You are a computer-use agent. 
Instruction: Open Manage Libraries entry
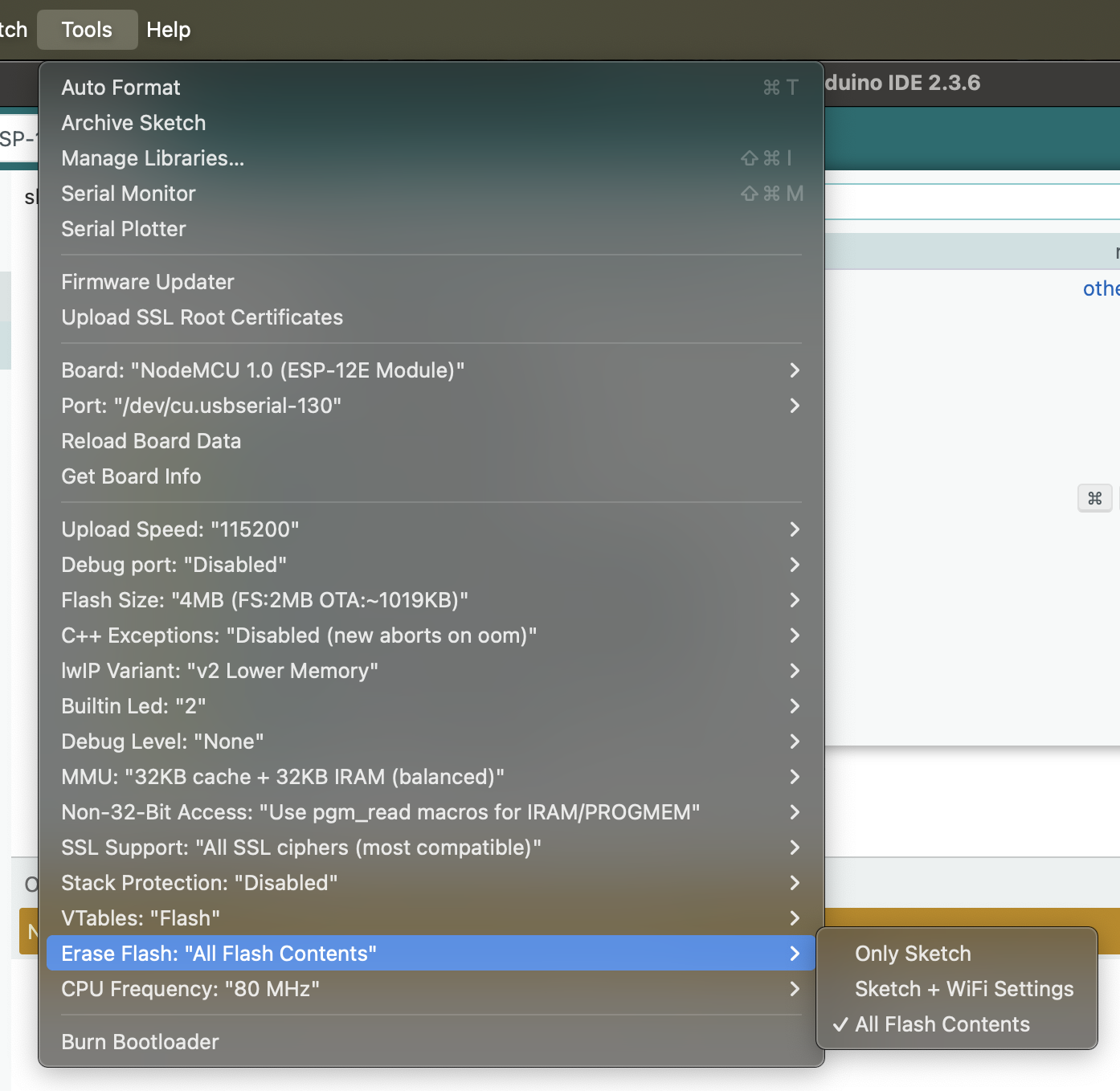tap(153, 158)
